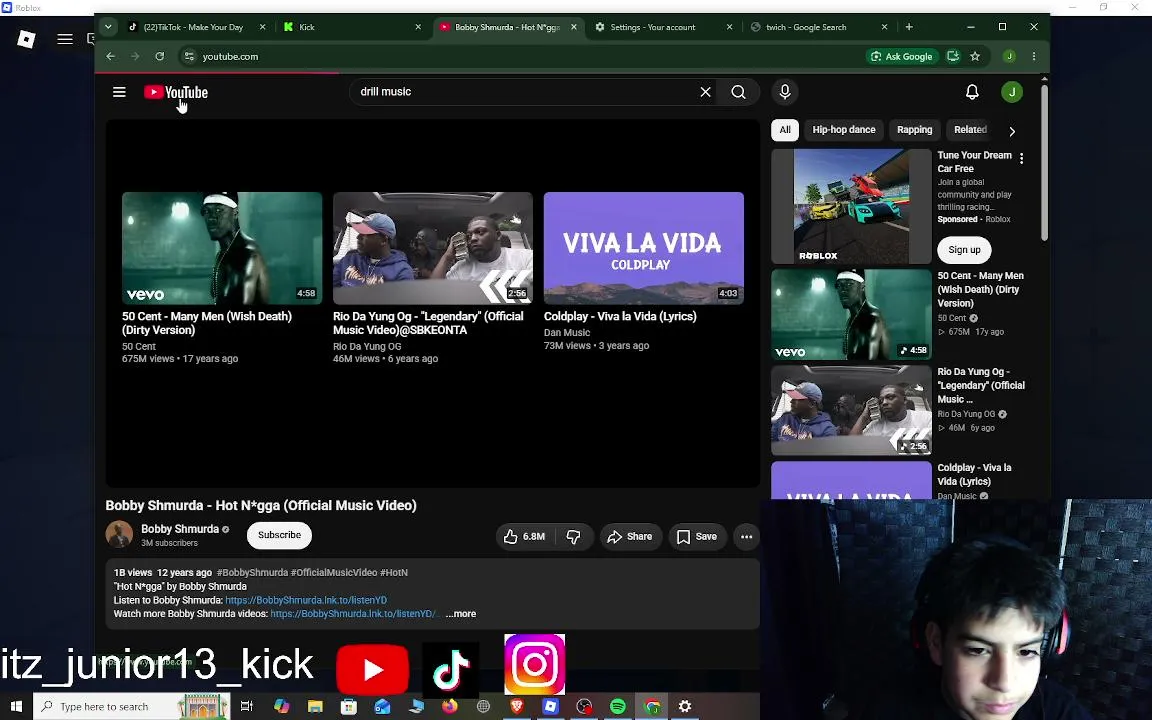Open the green J account avatar on YouTube
Image resolution: width=1152 pixels, height=720 pixels.
[1012, 92]
